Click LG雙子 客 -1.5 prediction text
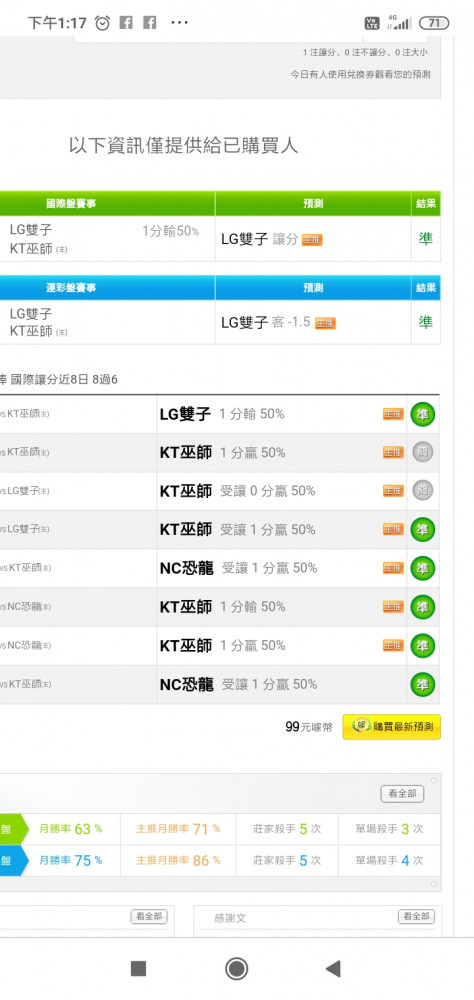 pyautogui.click(x=266, y=323)
